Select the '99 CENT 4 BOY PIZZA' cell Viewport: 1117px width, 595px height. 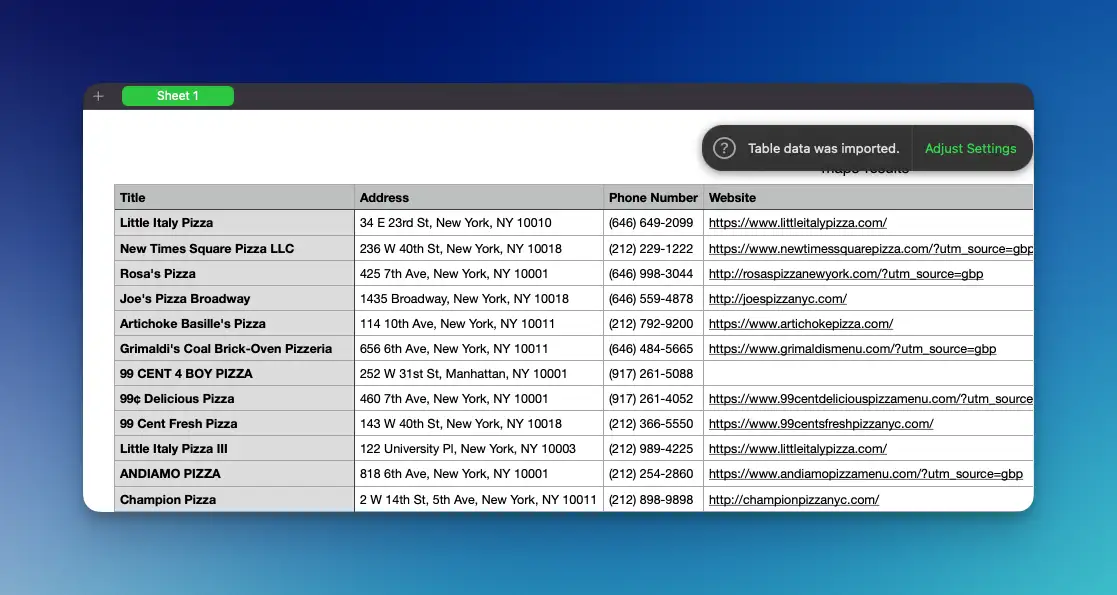[234, 373]
